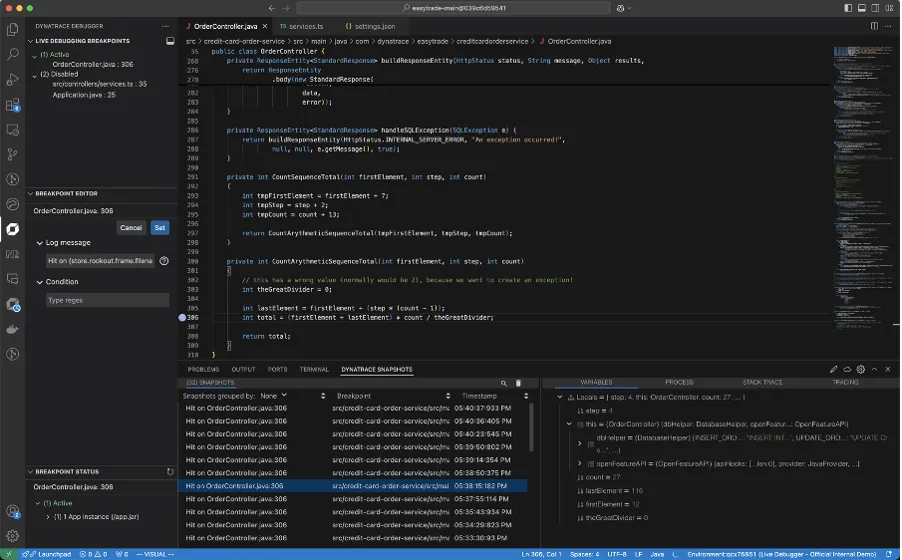The width and height of the screenshot is (902, 560).
Task: Click the Set button in Breakpoint Editor
Action: [160, 228]
